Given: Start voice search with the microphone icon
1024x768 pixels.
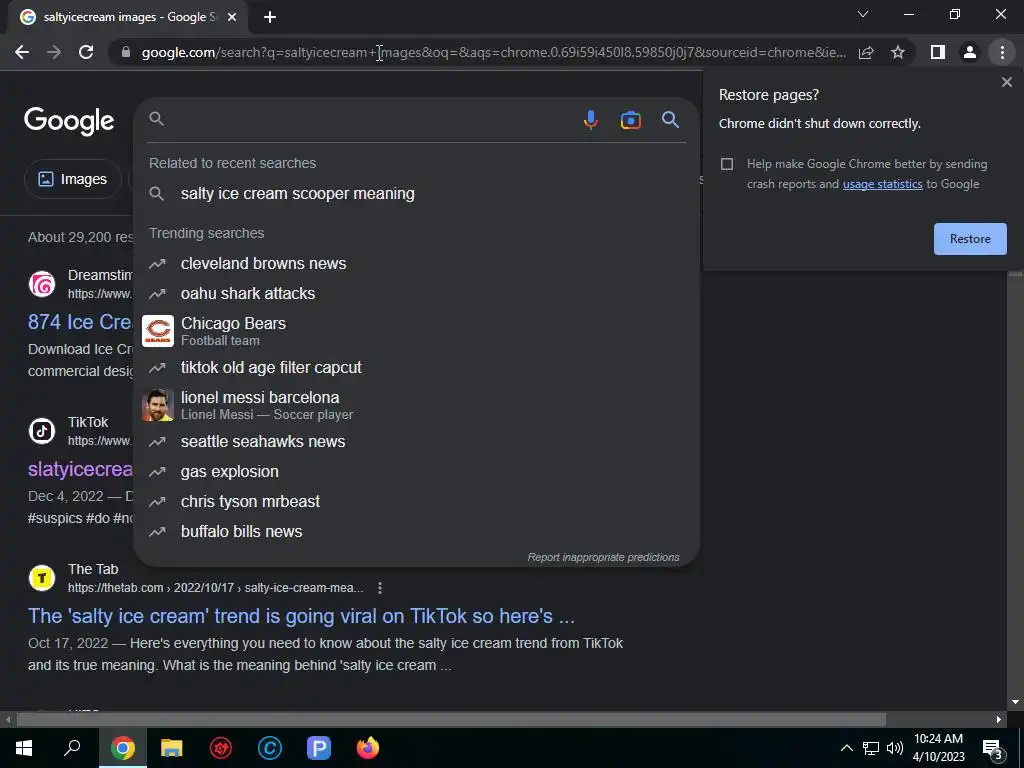Looking at the screenshot, I should pos(590,120).
